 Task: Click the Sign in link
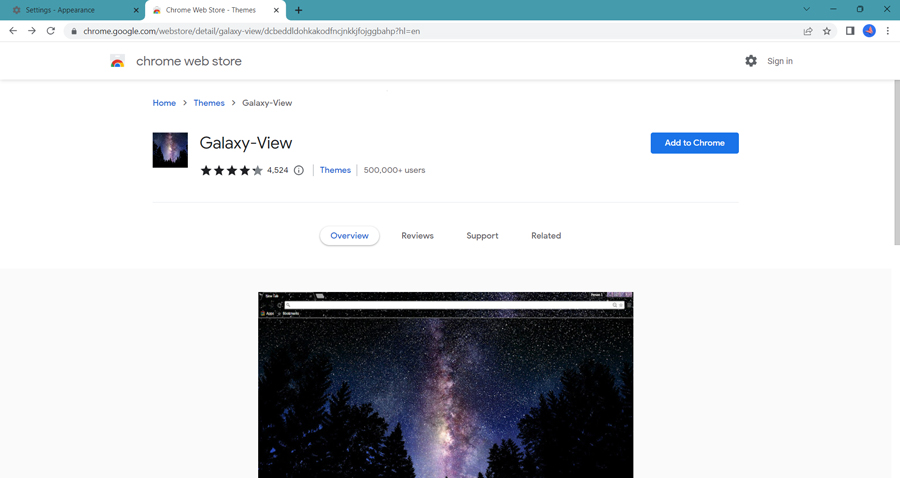pyautogui.click(x=779, y=61)
